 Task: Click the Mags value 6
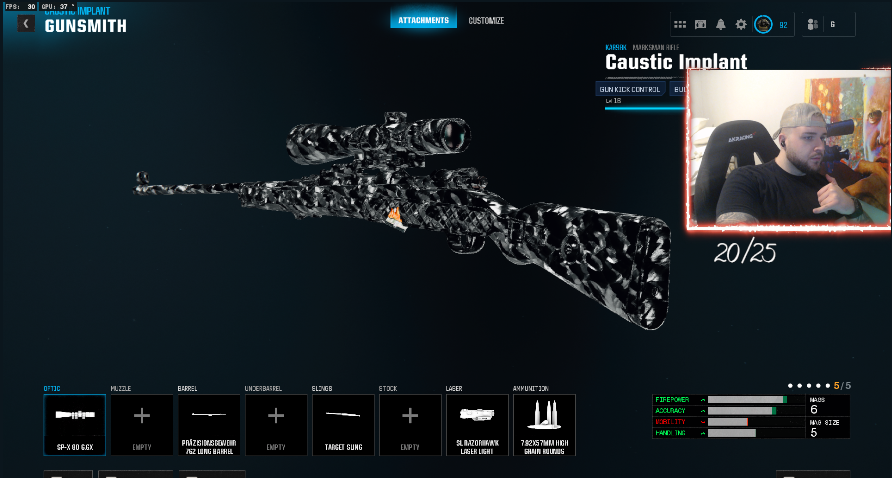pyautogui.click(x=814, y=410)
